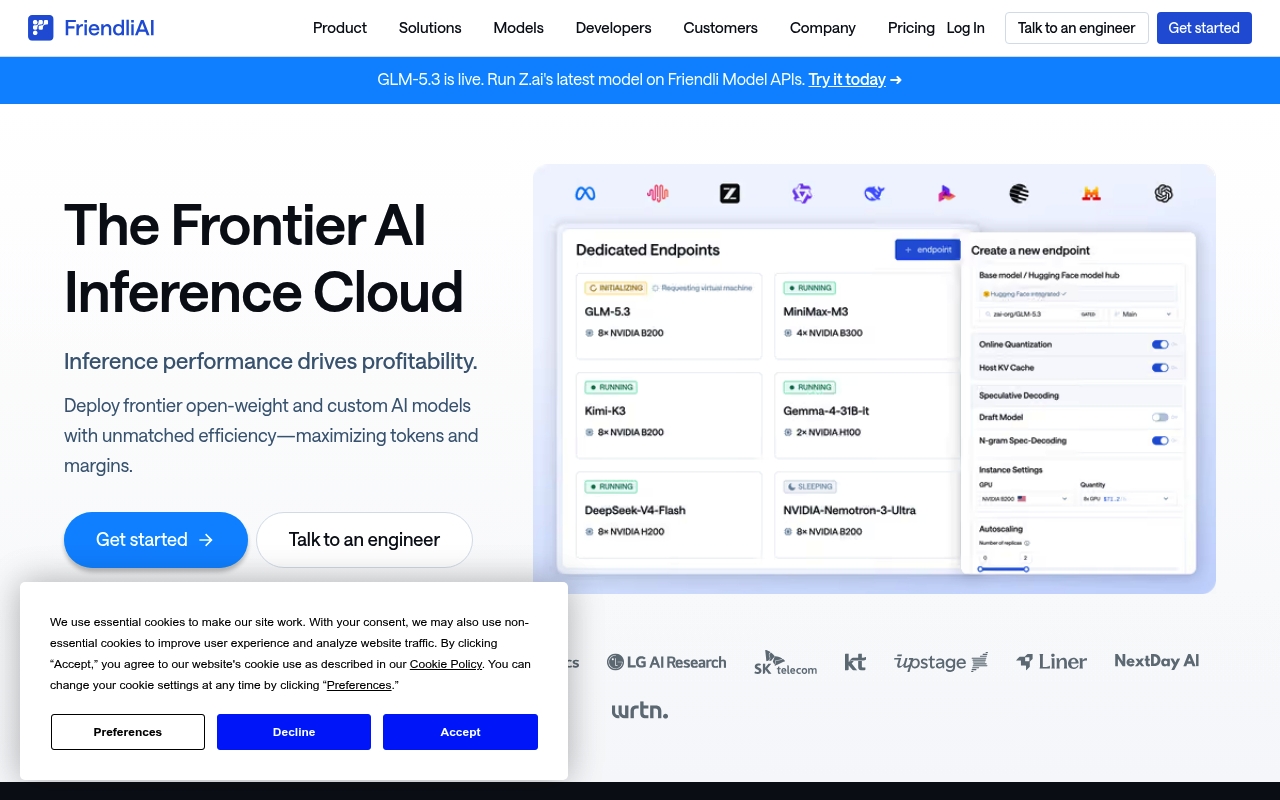Click the multicolor triangle logo icon
The image size is (1280, 800).
(946, 194)
